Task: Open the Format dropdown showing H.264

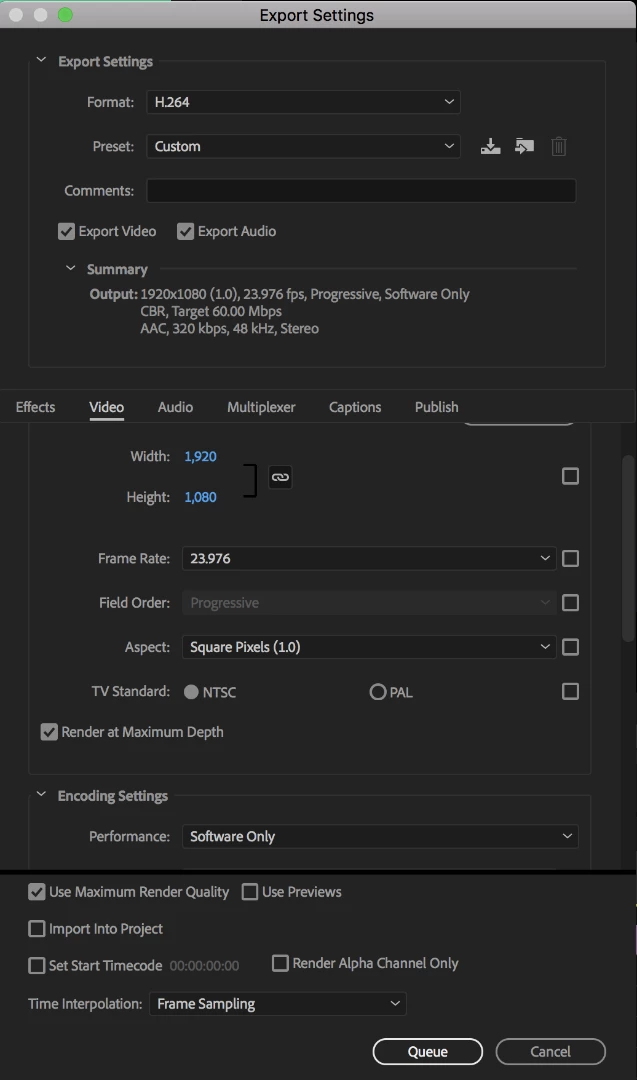Action: [x=303, y=102]
